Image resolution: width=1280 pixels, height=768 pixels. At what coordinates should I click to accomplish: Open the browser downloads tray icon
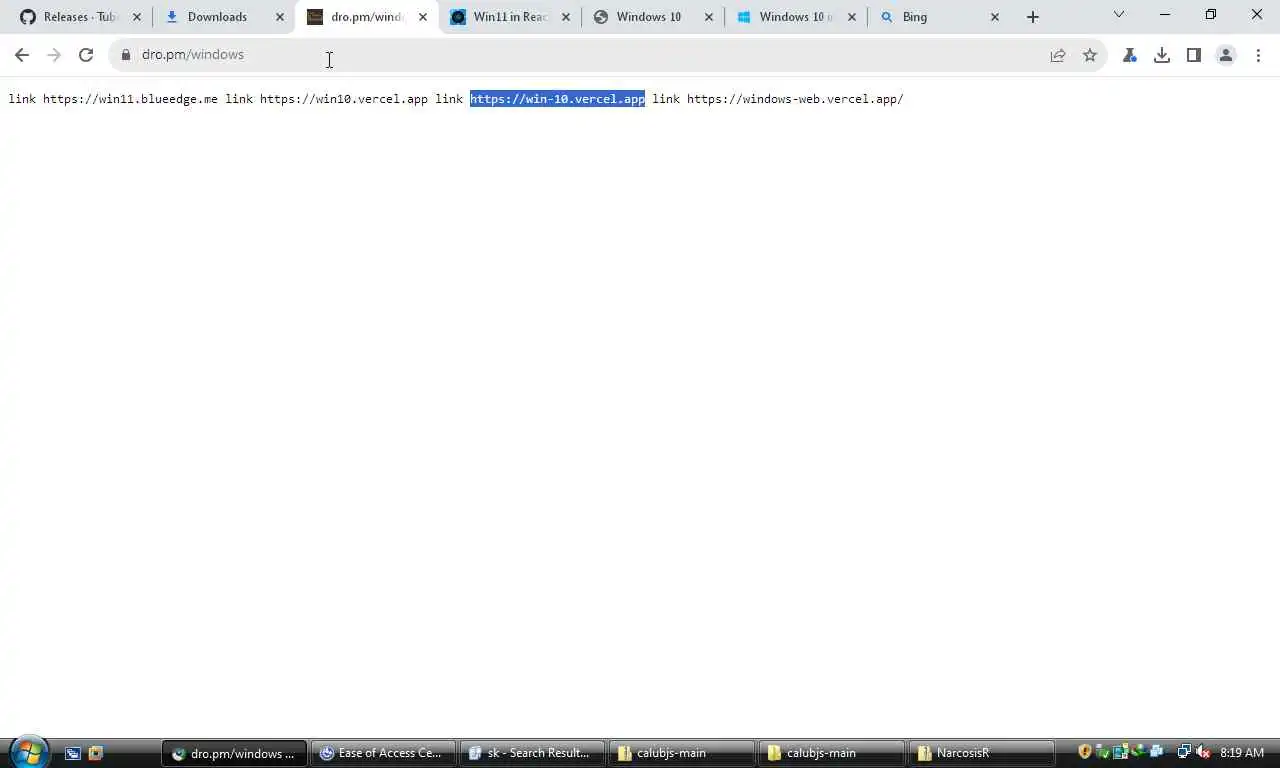(x=1162, y=55)
